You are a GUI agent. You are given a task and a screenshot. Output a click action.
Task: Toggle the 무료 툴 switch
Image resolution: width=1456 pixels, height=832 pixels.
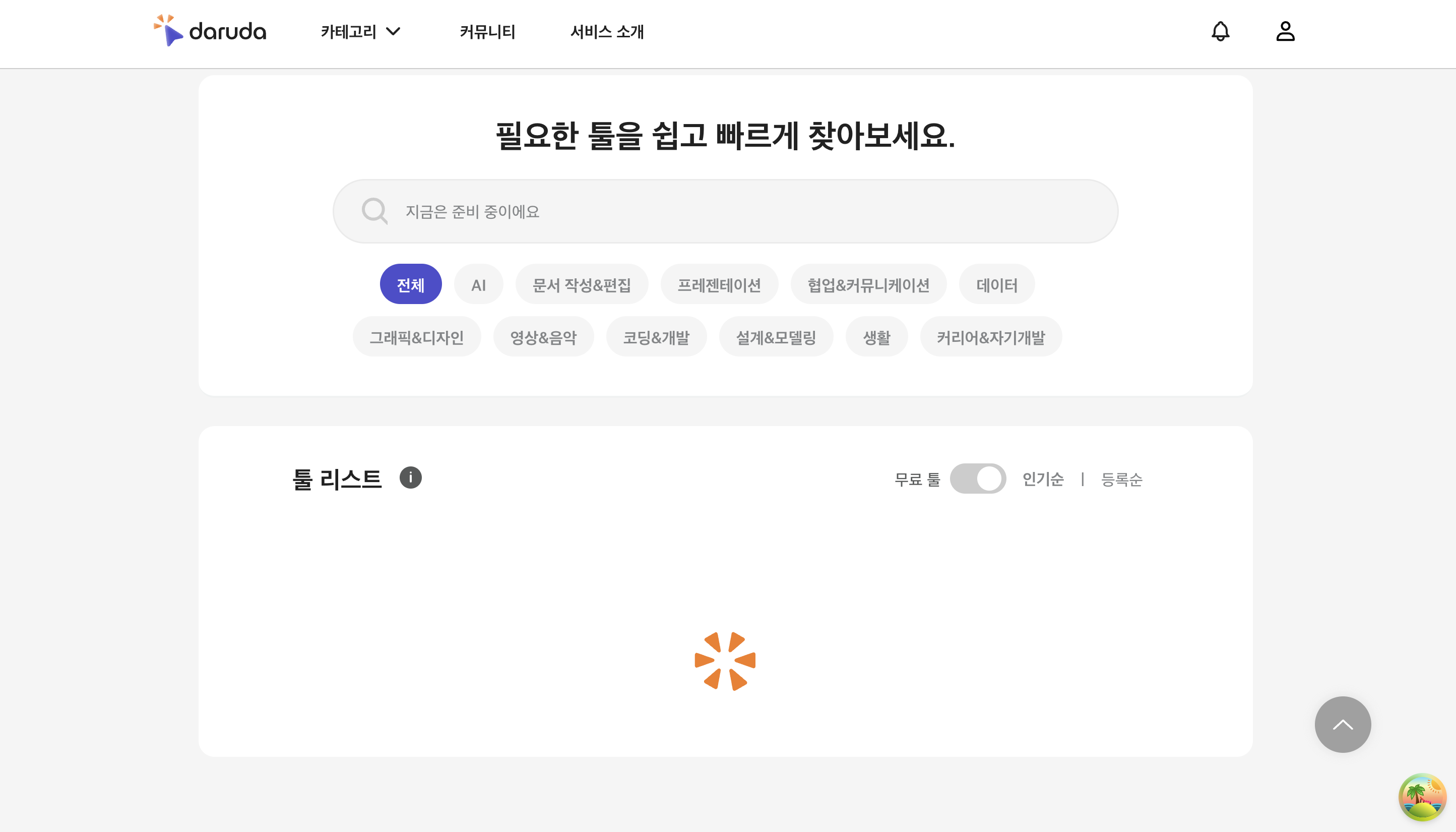coord(978,479)
